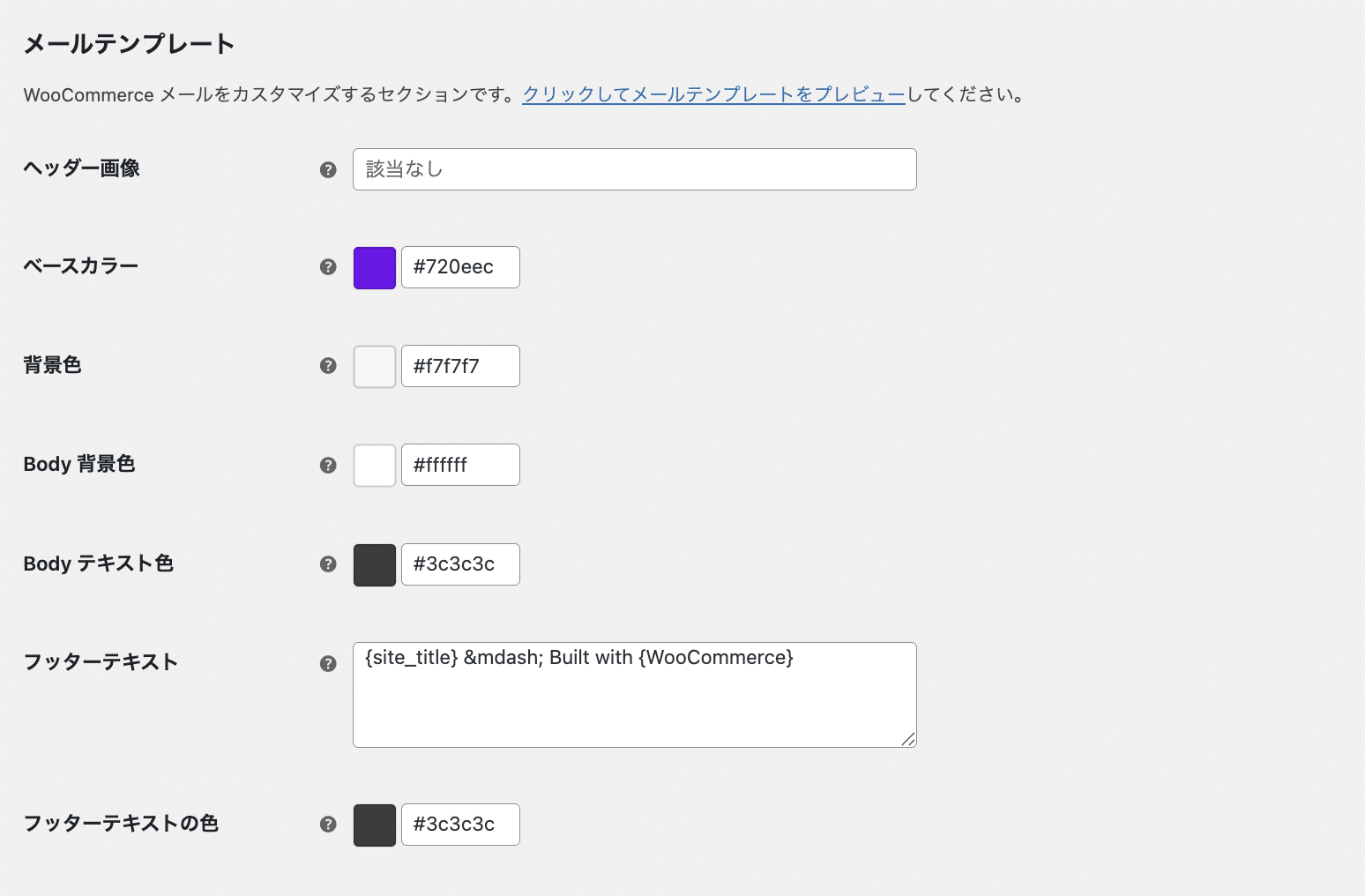
Task: Open the 背景色 light gray swatch
Action: pyautogui.click(x=375, y=366)
